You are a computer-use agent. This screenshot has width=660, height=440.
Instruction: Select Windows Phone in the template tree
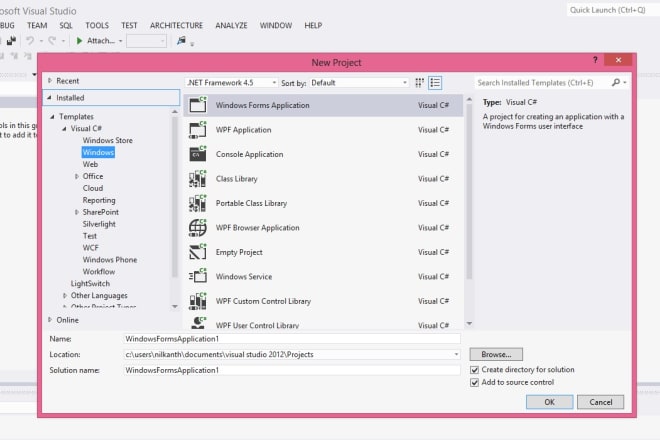(110, 260)
